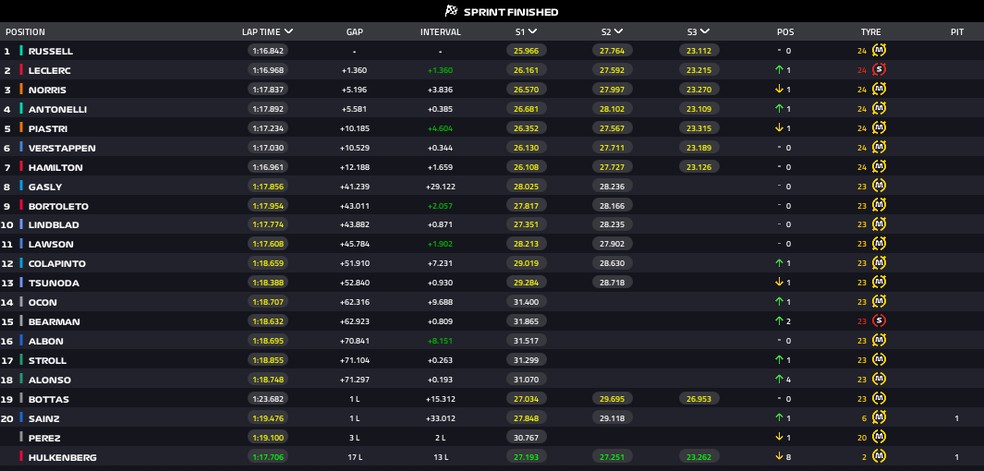984x471 pixels.
Task: Open the S1 sector column dropdown arrow
Action: (x=532, y=31)
